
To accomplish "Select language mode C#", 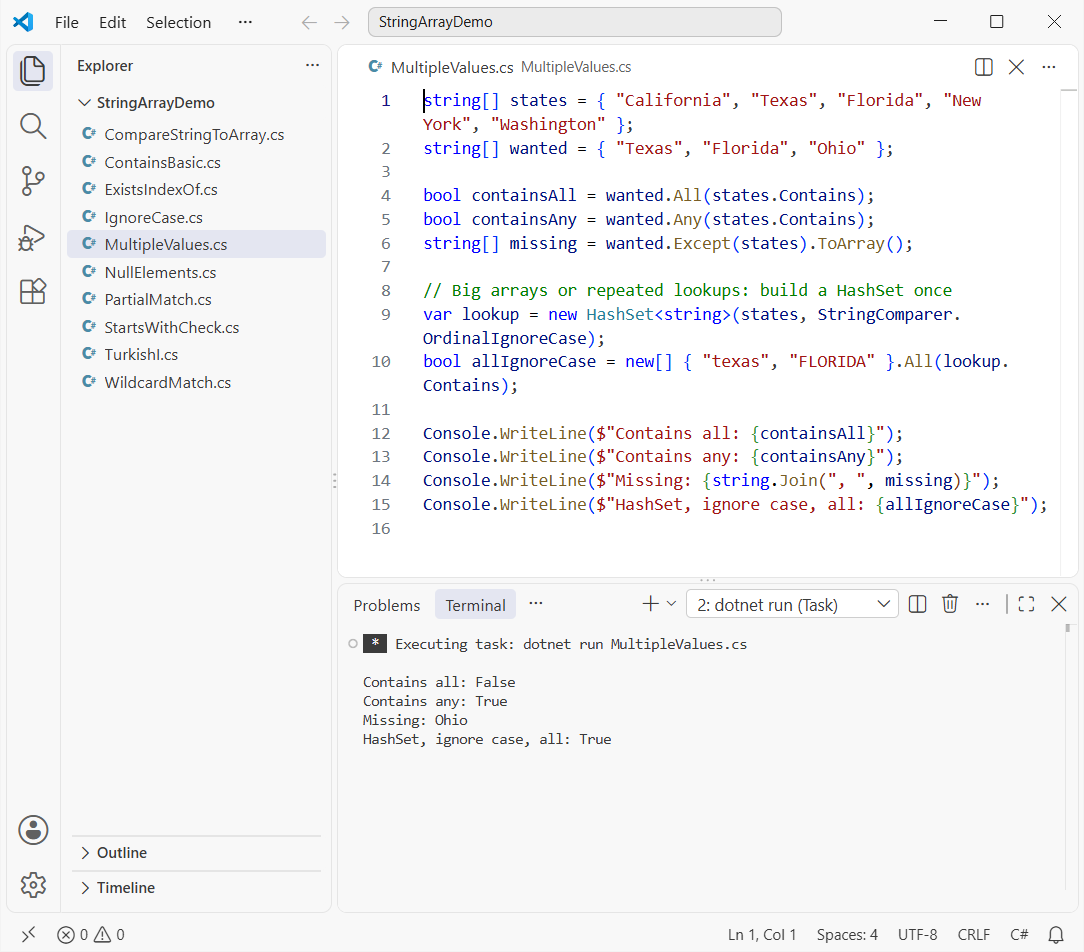I will tap(1019, 935).
